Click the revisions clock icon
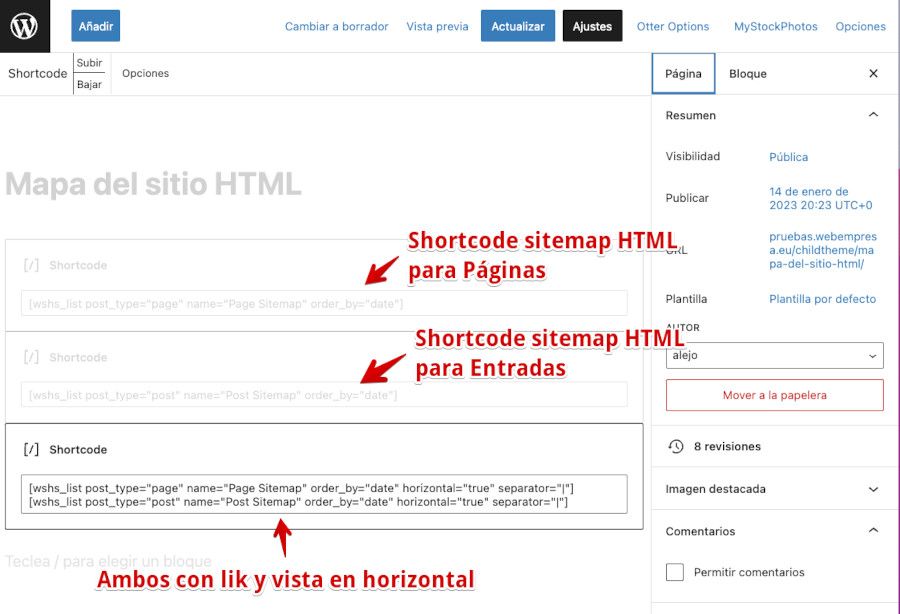900x614 pixels. (676, 446)
